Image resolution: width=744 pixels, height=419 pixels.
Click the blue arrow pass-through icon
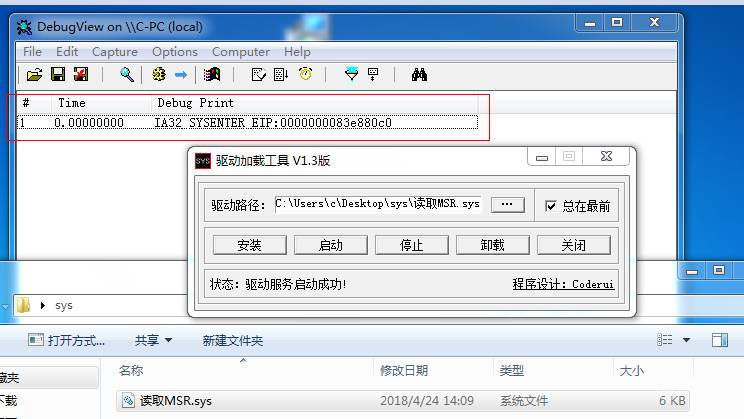click(x=181, y=74)
